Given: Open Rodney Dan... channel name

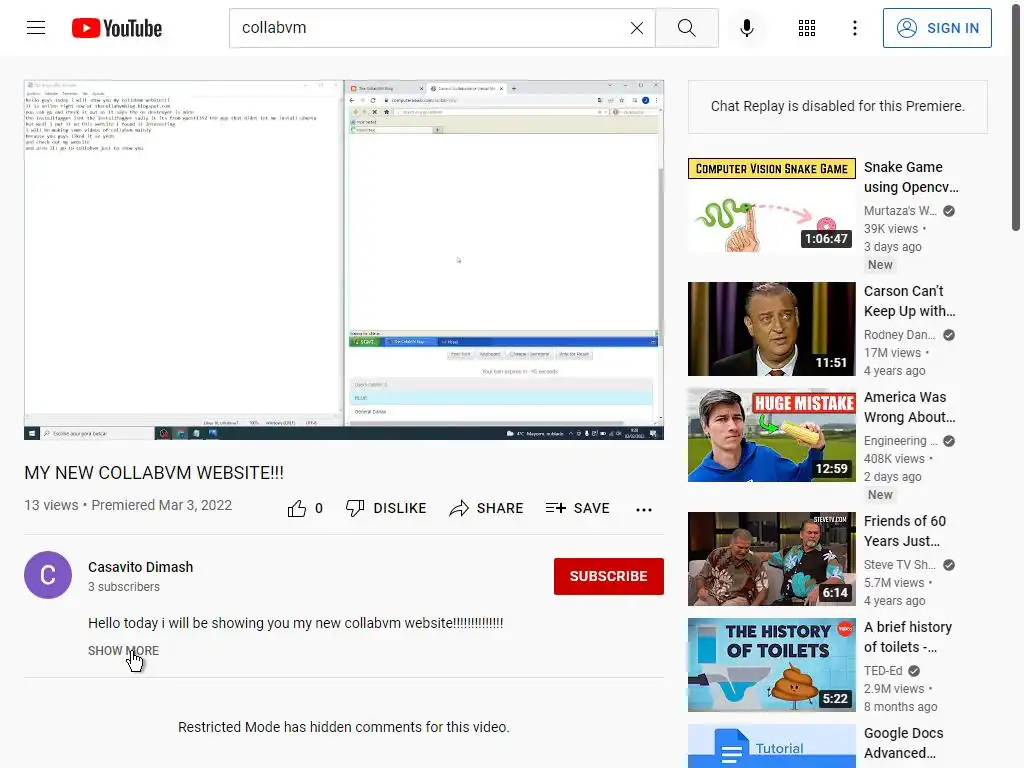Looking at the screenshot, I should 899,335.
